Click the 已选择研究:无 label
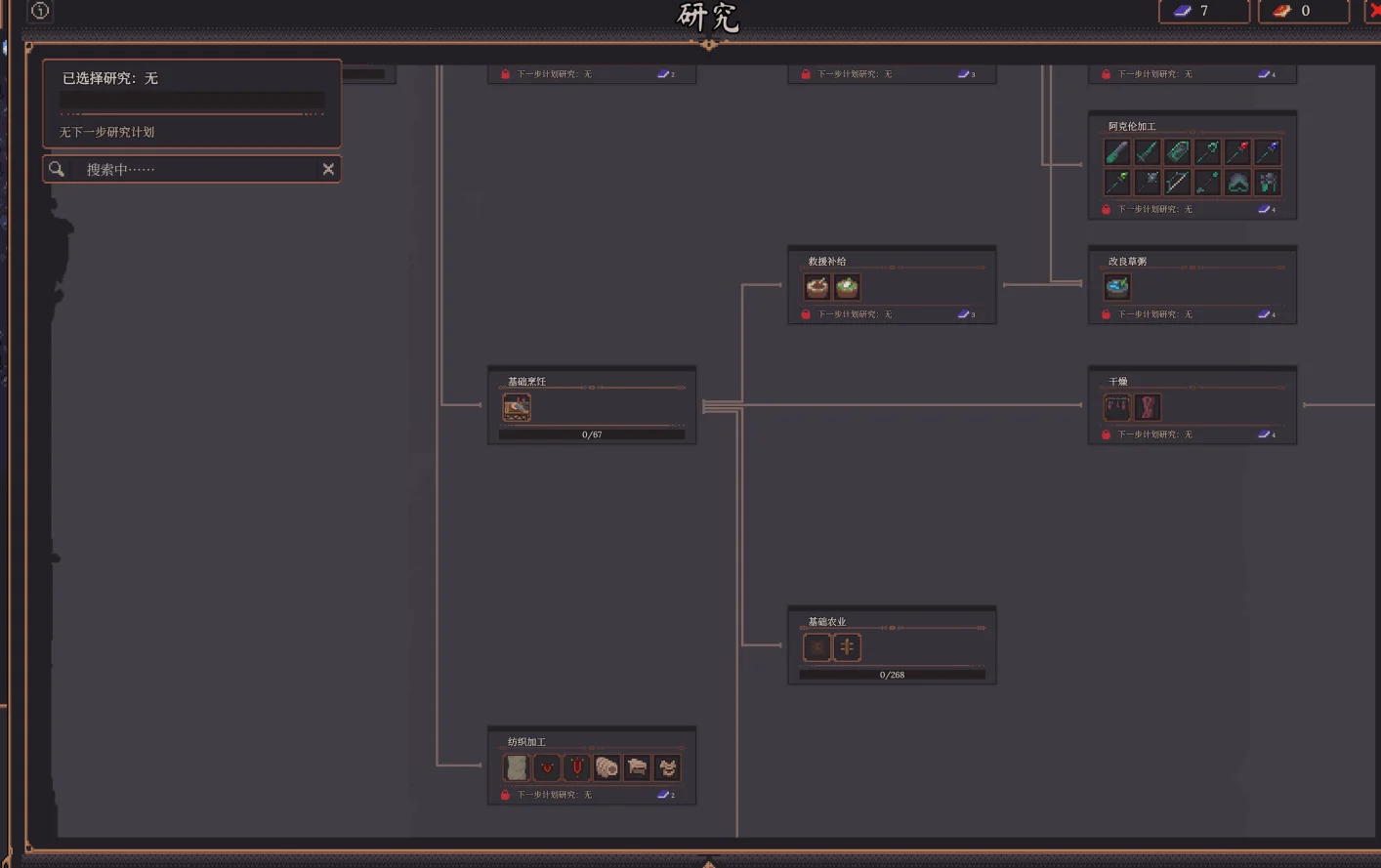The height and width of the screenshot is (868, 1381). point(110,78)
